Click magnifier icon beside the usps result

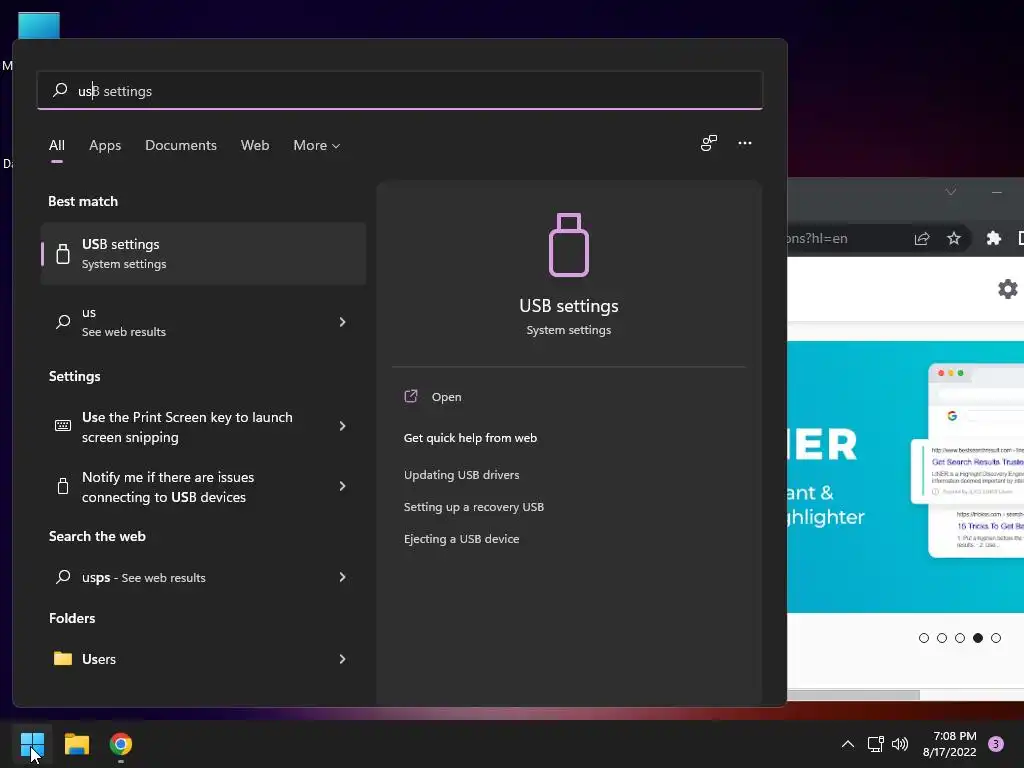point(63,577)
